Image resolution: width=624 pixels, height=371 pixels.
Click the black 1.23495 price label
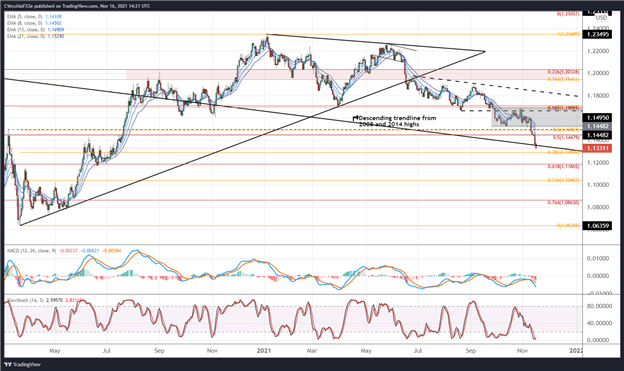click(x=597, y=35)
